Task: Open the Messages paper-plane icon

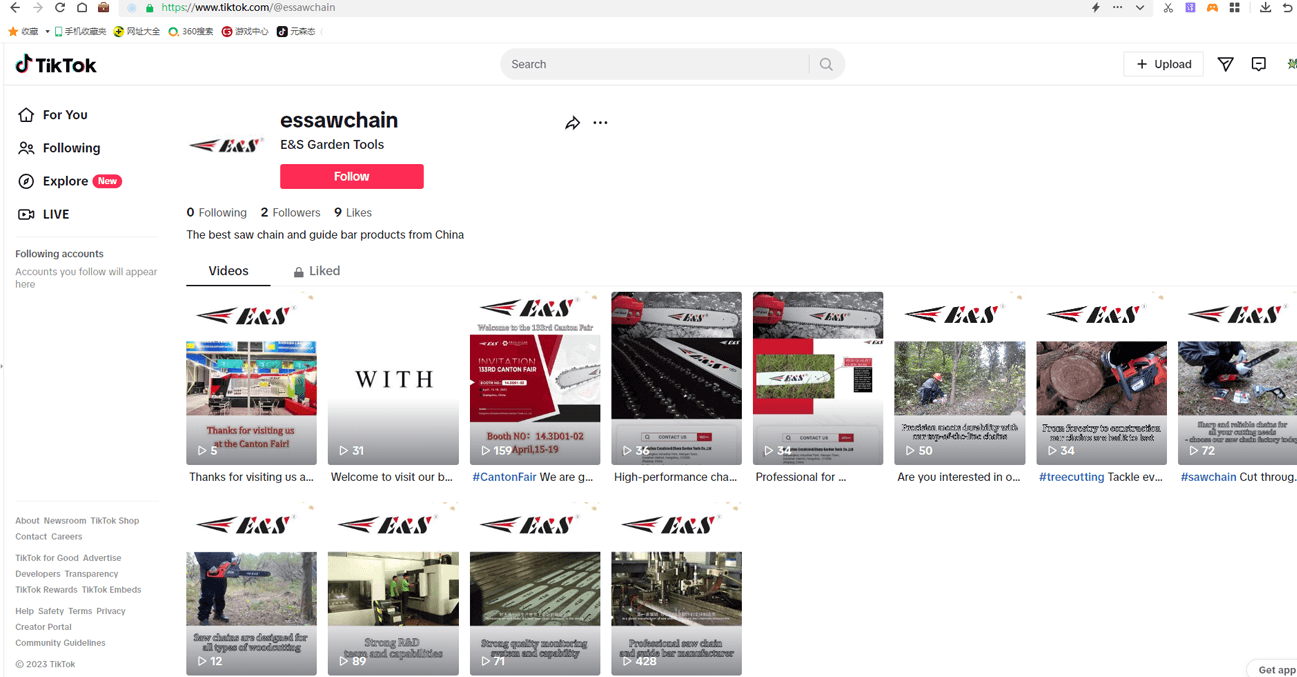Action: (1225, 64)
